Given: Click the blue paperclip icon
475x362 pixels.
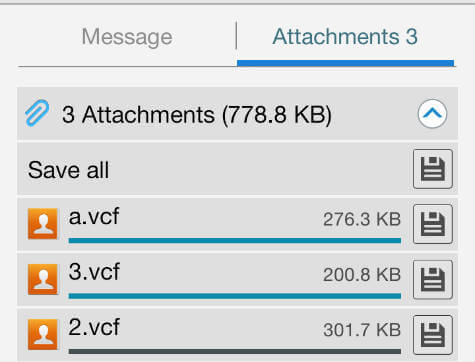Looking at the screenshot, I should 37,113.
